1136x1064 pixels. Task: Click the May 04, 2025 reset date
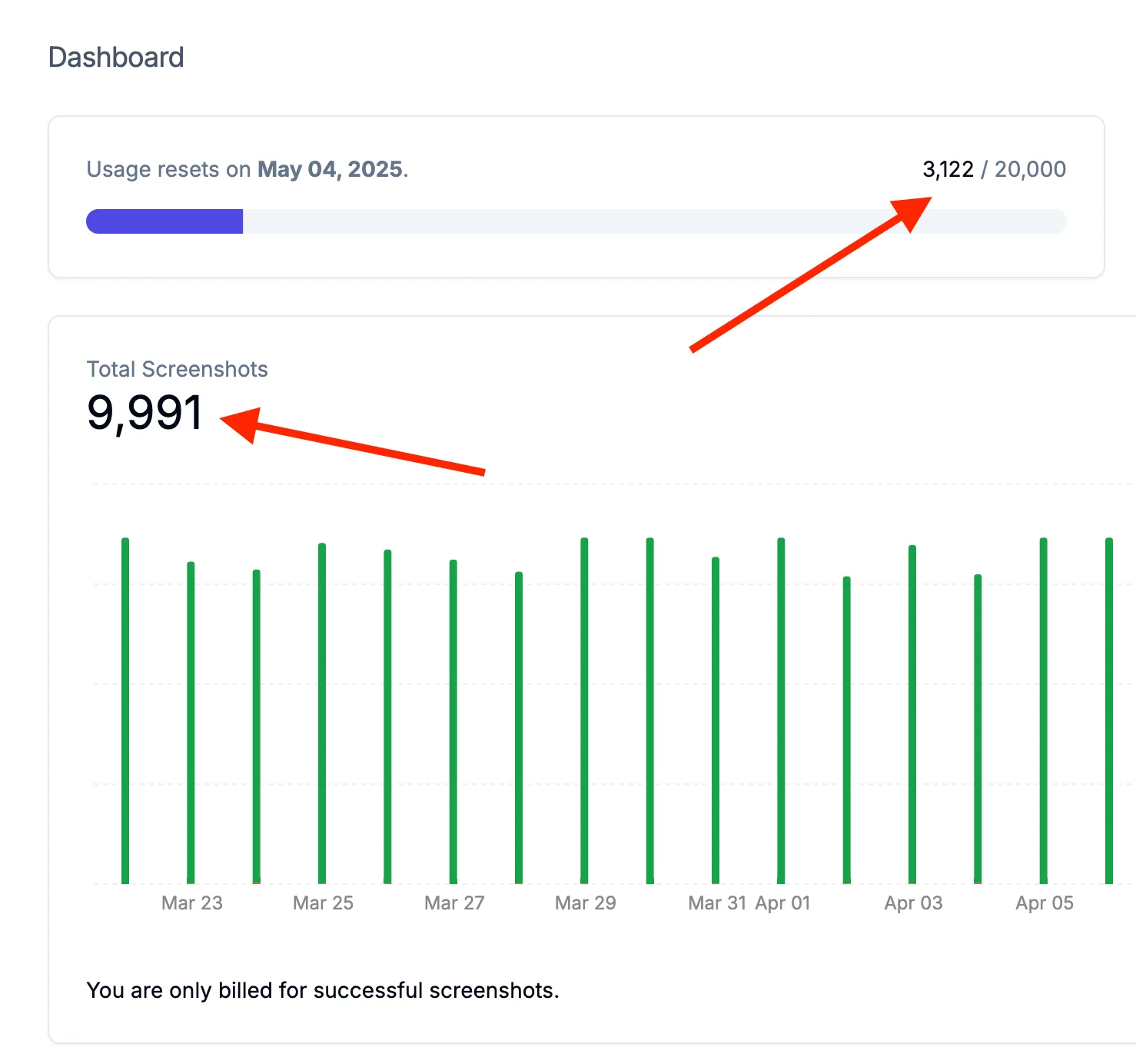coord(332,169)
